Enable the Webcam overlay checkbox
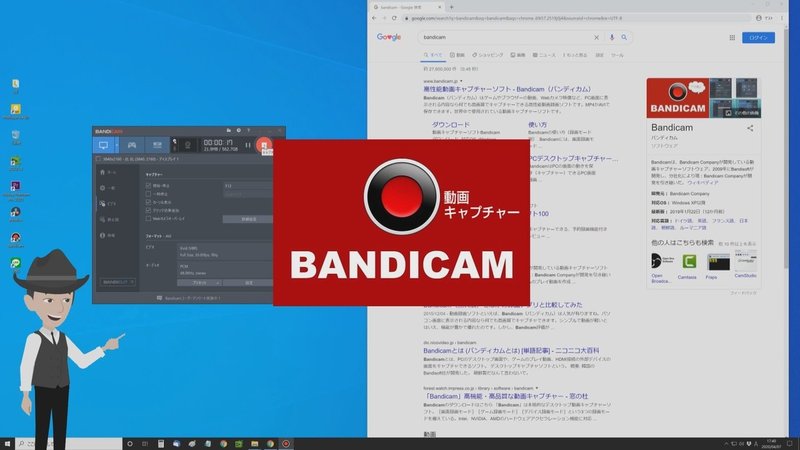 (x=148, y=218)
